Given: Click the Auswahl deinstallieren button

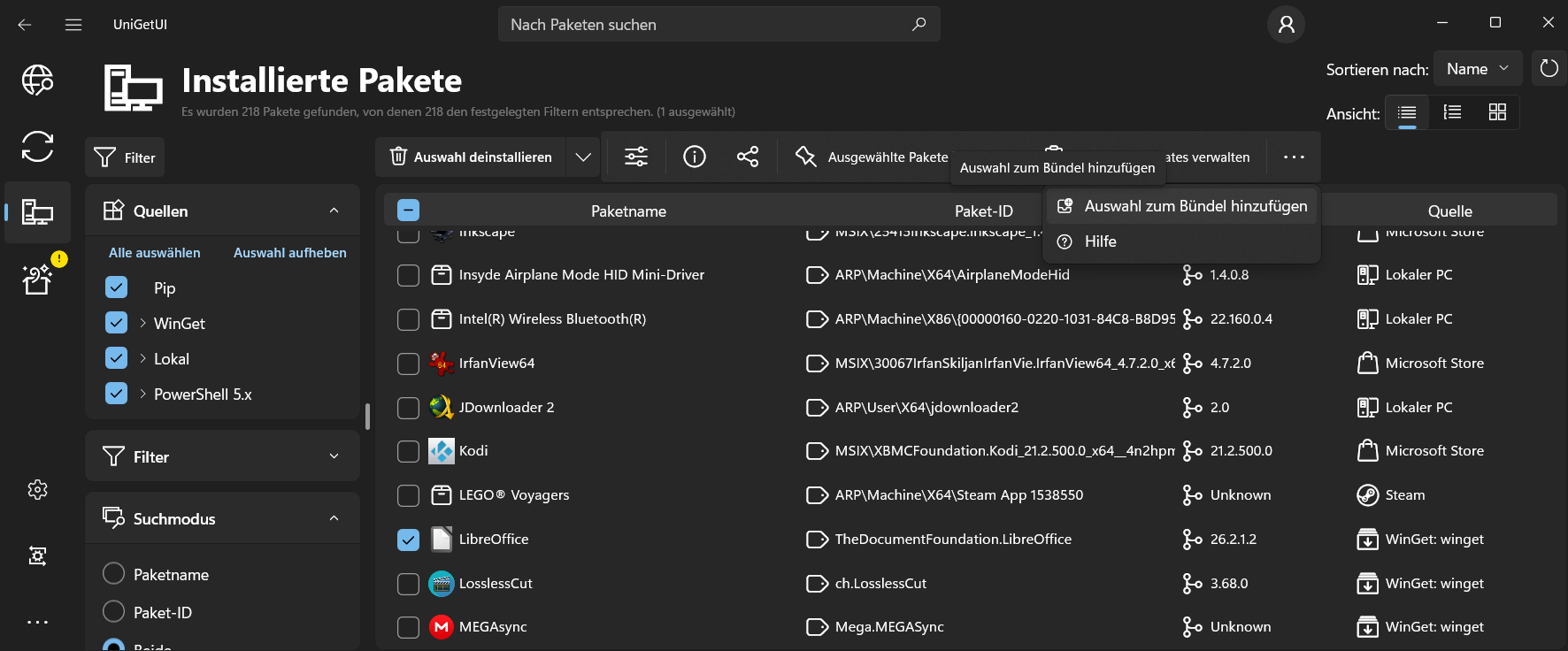Looking at the screenshot, I should point(471,157).
